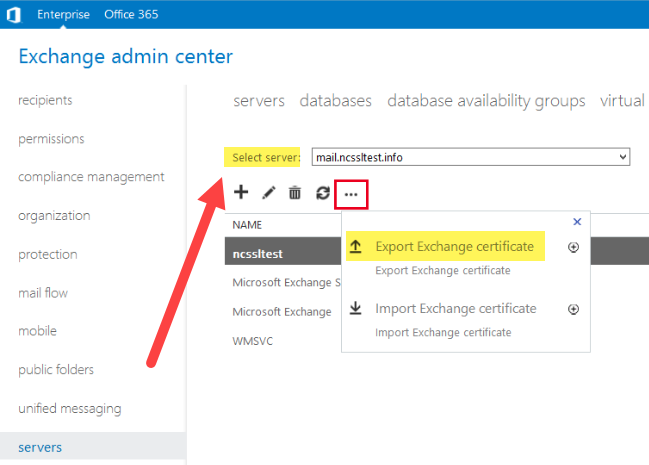Open database availability groups tab
Screen dimensions: 649x465
486,101
